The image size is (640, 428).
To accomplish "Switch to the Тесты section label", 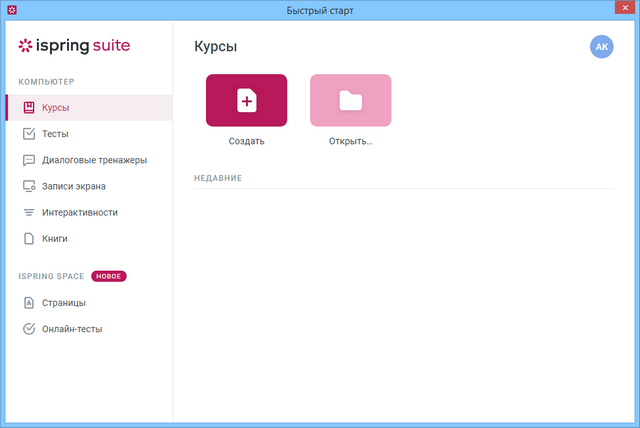I will (55, 133).
